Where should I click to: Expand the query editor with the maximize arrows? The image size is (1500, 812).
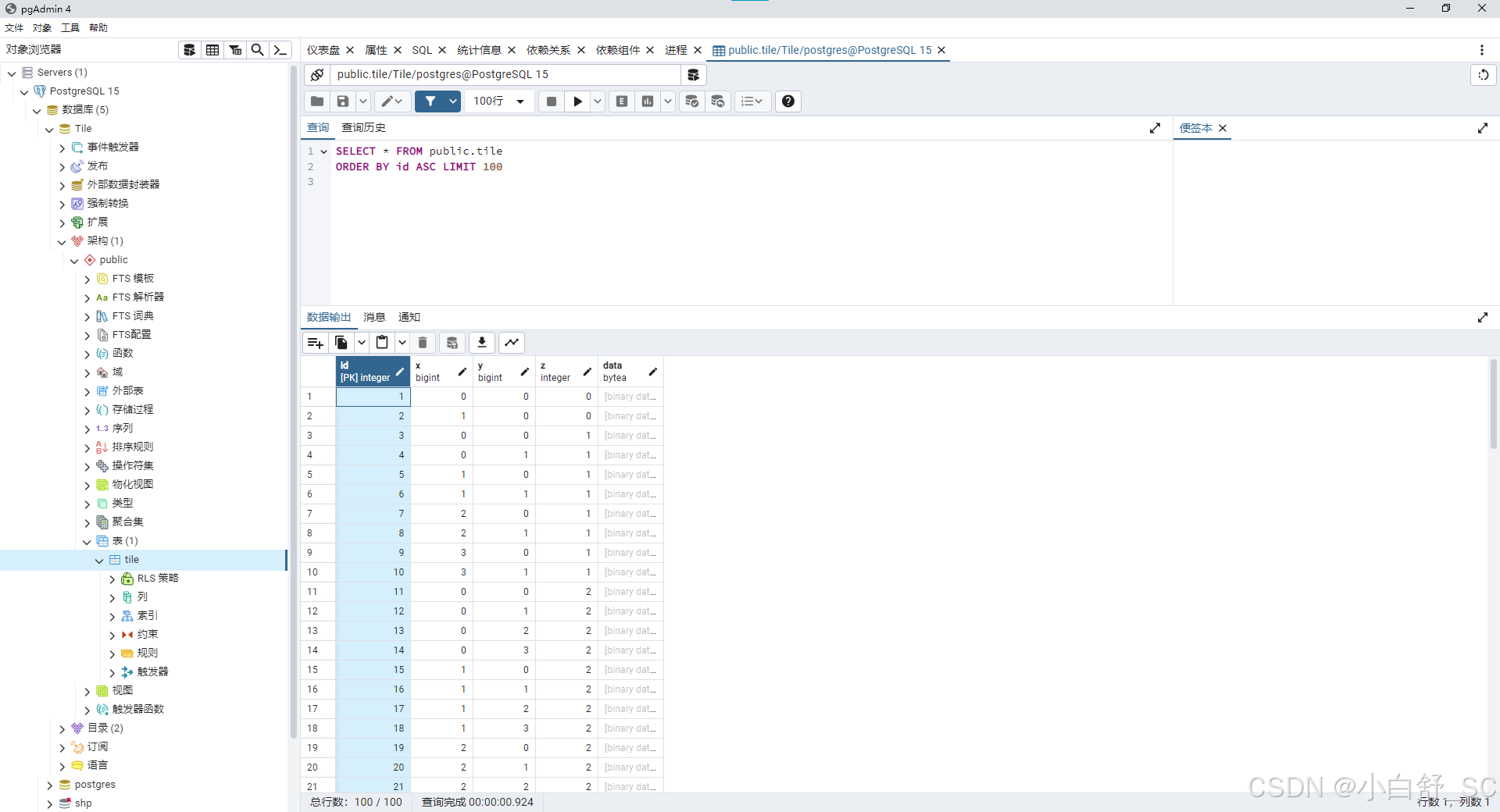1155,128
